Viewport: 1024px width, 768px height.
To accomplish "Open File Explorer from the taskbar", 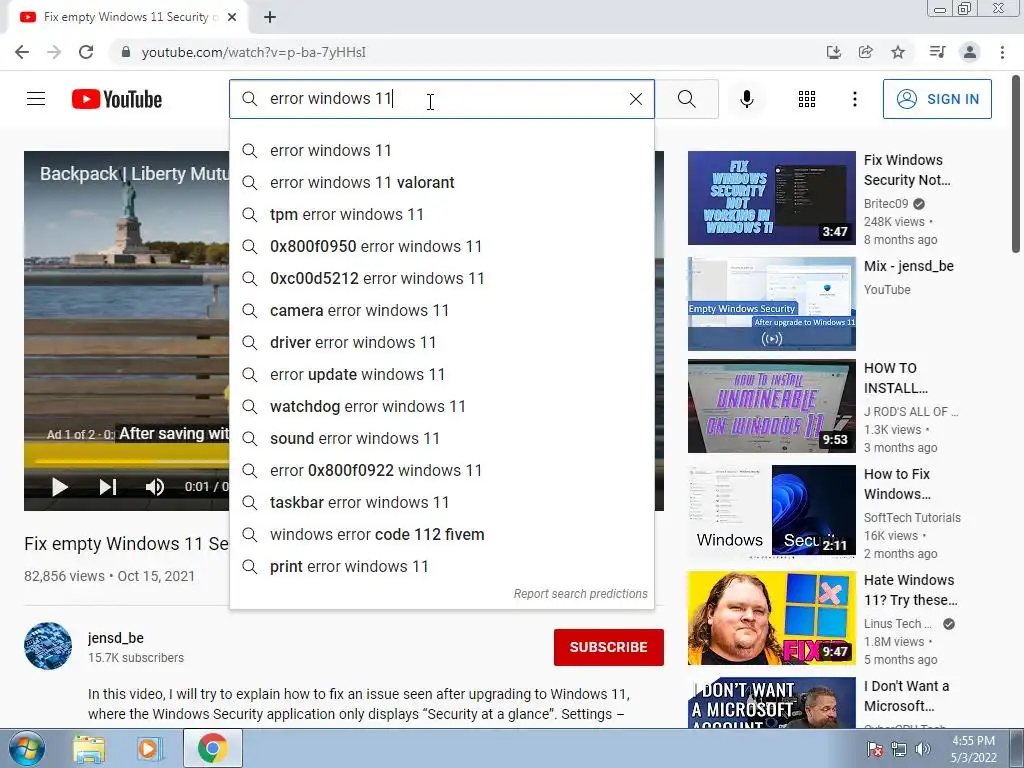I will 89,749.
